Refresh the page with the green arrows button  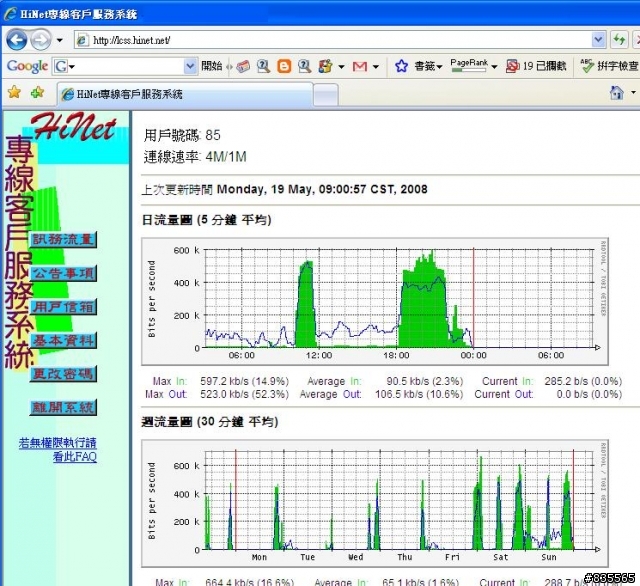tap(619, 40)
